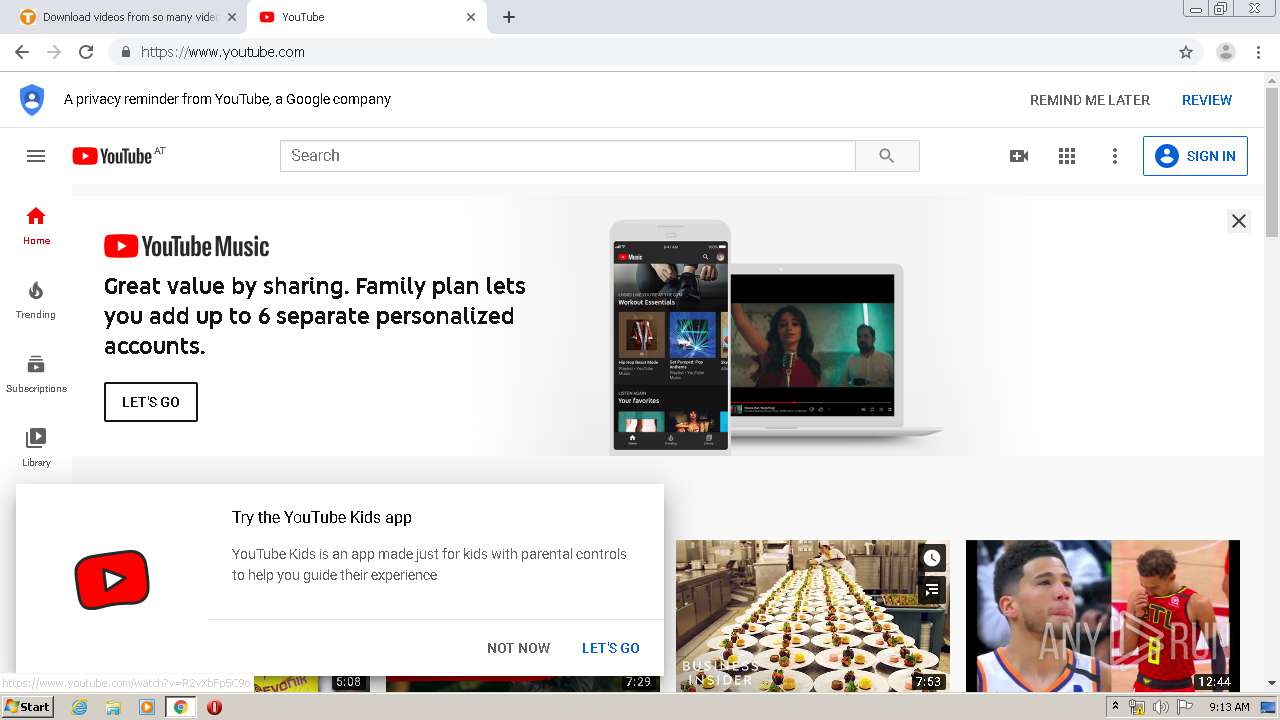
Task: Open a new browser tab
Action: click(x=509, y=17)
